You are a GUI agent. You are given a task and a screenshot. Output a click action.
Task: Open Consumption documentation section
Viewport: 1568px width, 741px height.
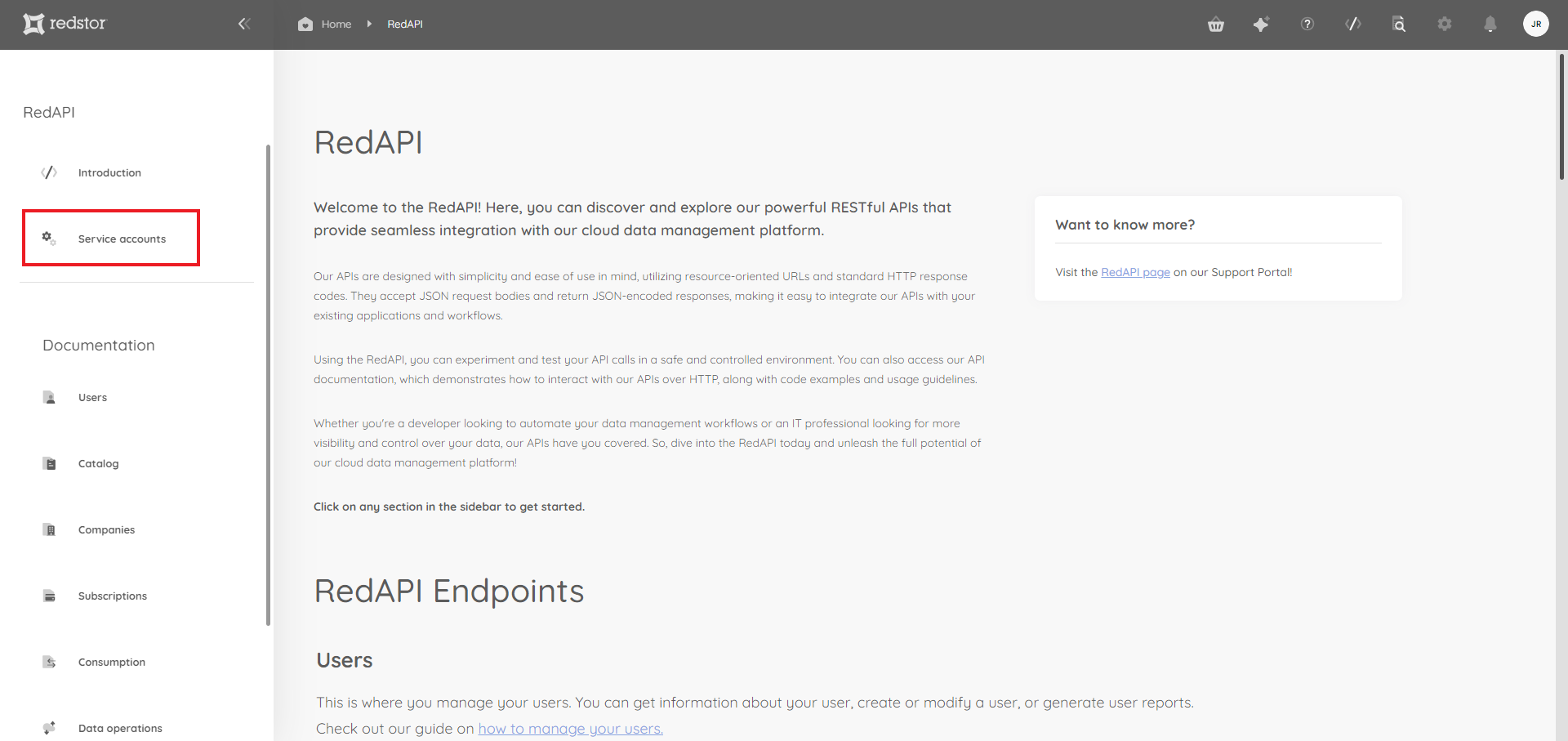112,662
